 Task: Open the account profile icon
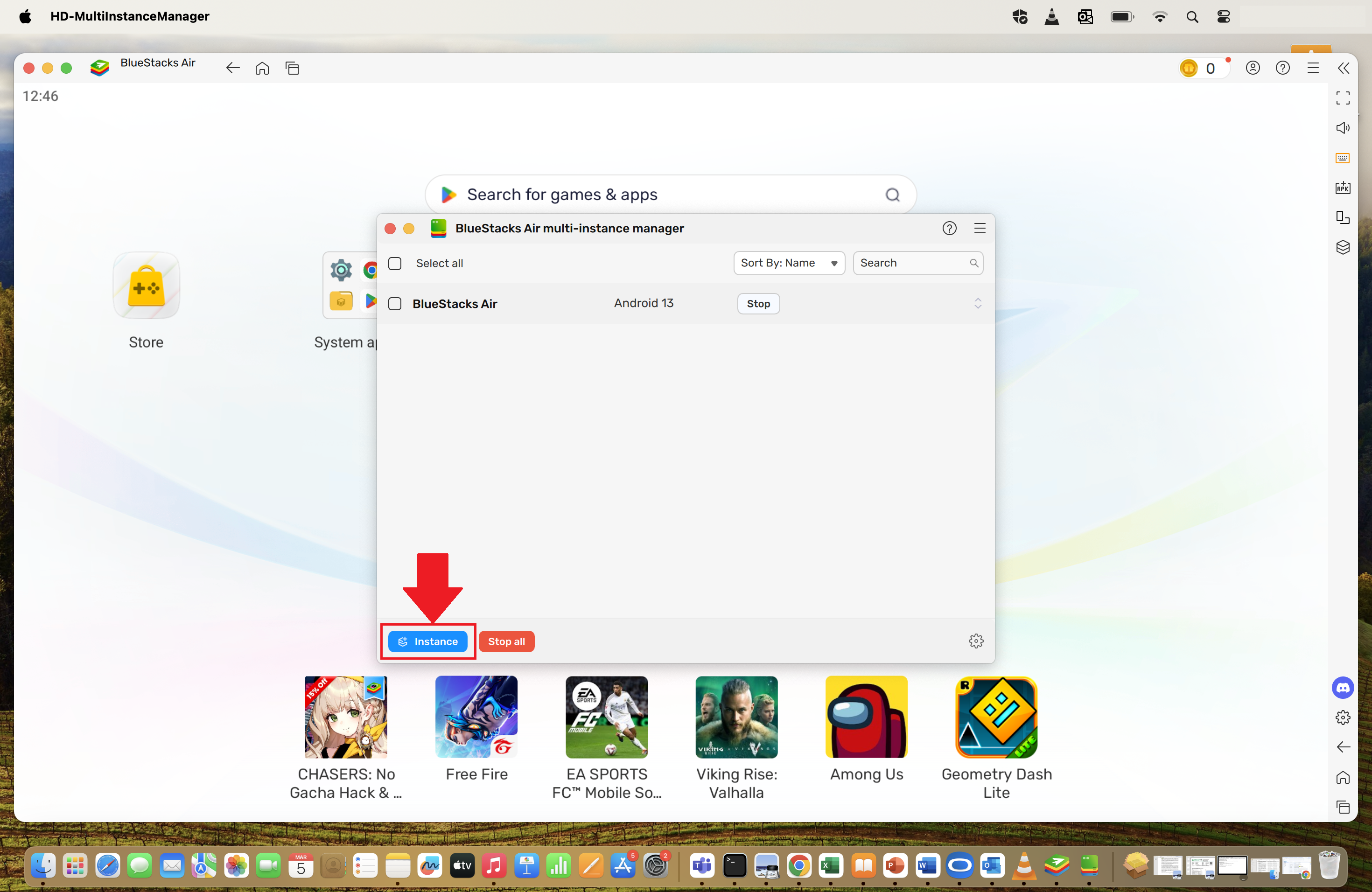tap(1253, 68)
